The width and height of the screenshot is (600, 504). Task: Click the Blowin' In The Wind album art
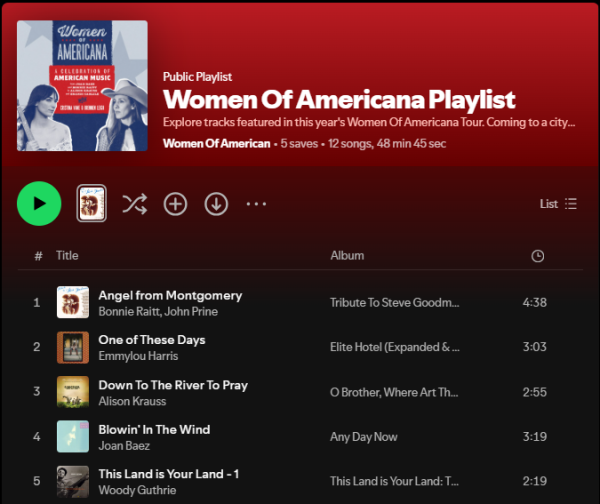coord(73,436)
